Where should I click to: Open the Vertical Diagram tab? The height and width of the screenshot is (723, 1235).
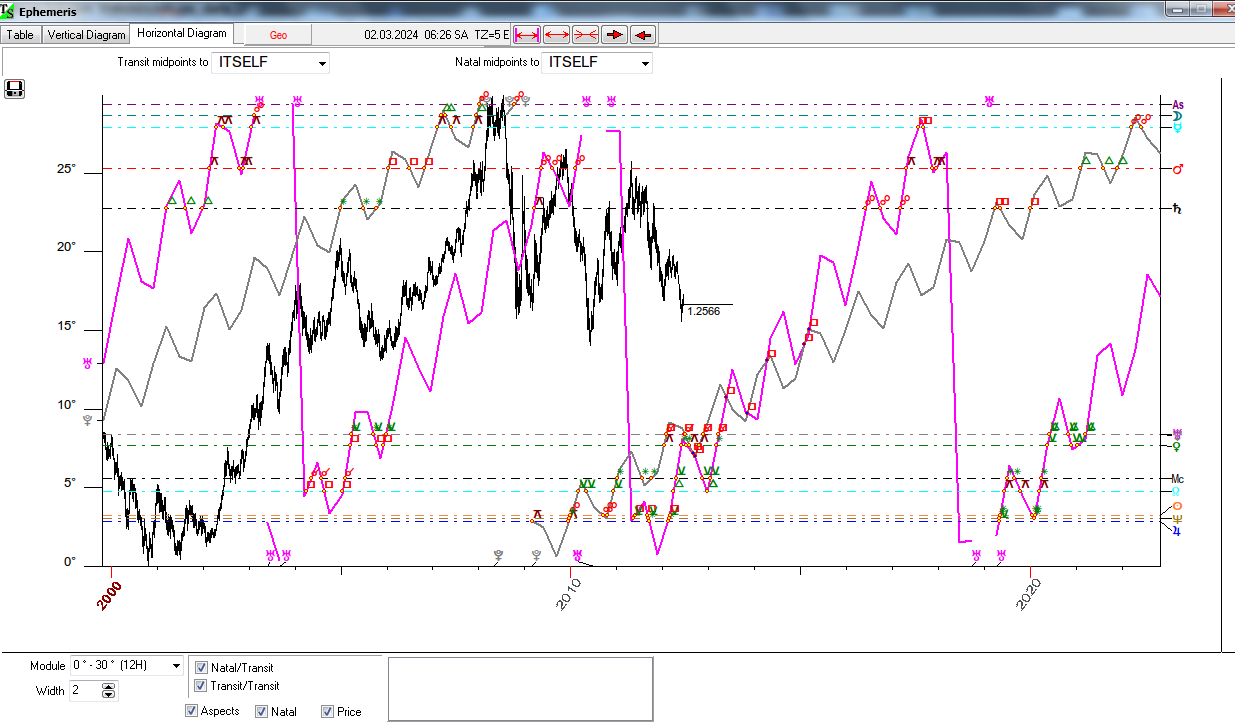tap(87, 35)
